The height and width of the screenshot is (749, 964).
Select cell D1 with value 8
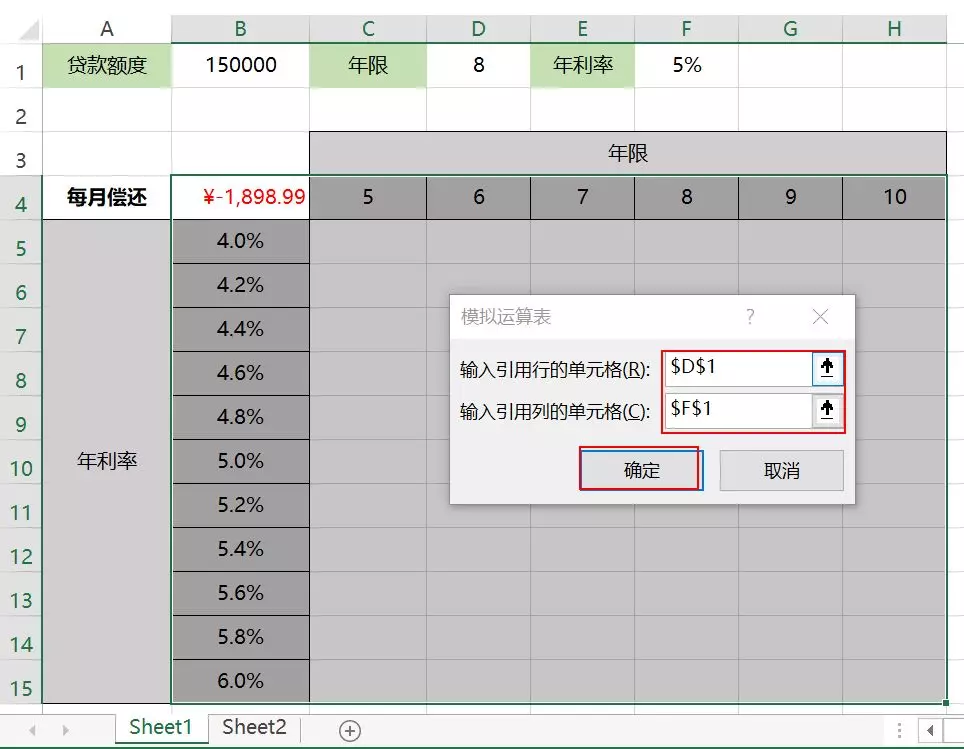478,65
